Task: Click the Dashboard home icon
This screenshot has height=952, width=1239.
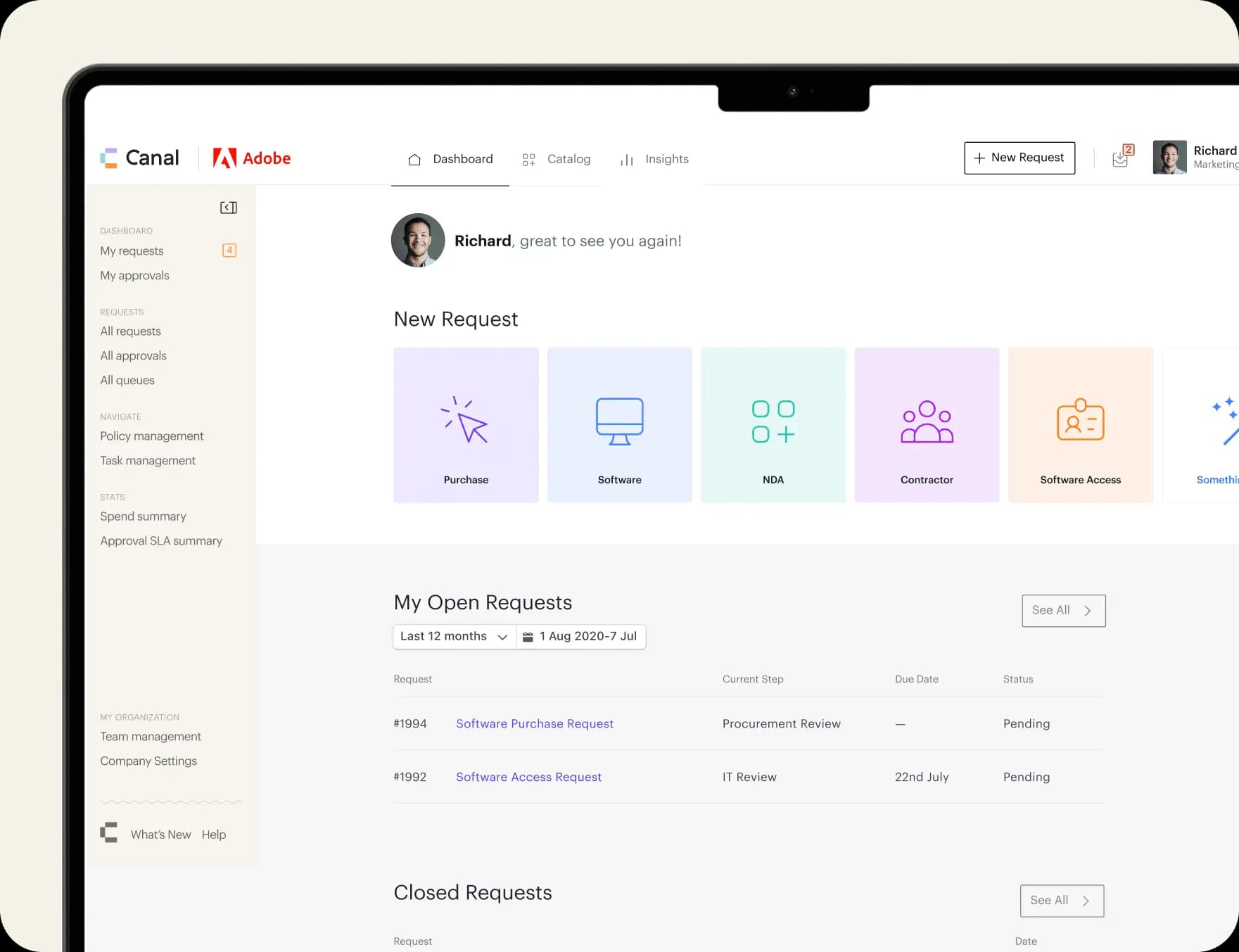Action: click(414, 160)
